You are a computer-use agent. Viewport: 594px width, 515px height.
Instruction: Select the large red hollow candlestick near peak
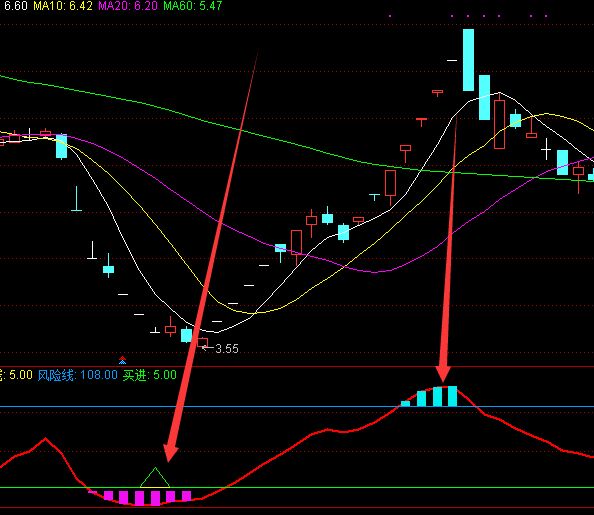499,124
